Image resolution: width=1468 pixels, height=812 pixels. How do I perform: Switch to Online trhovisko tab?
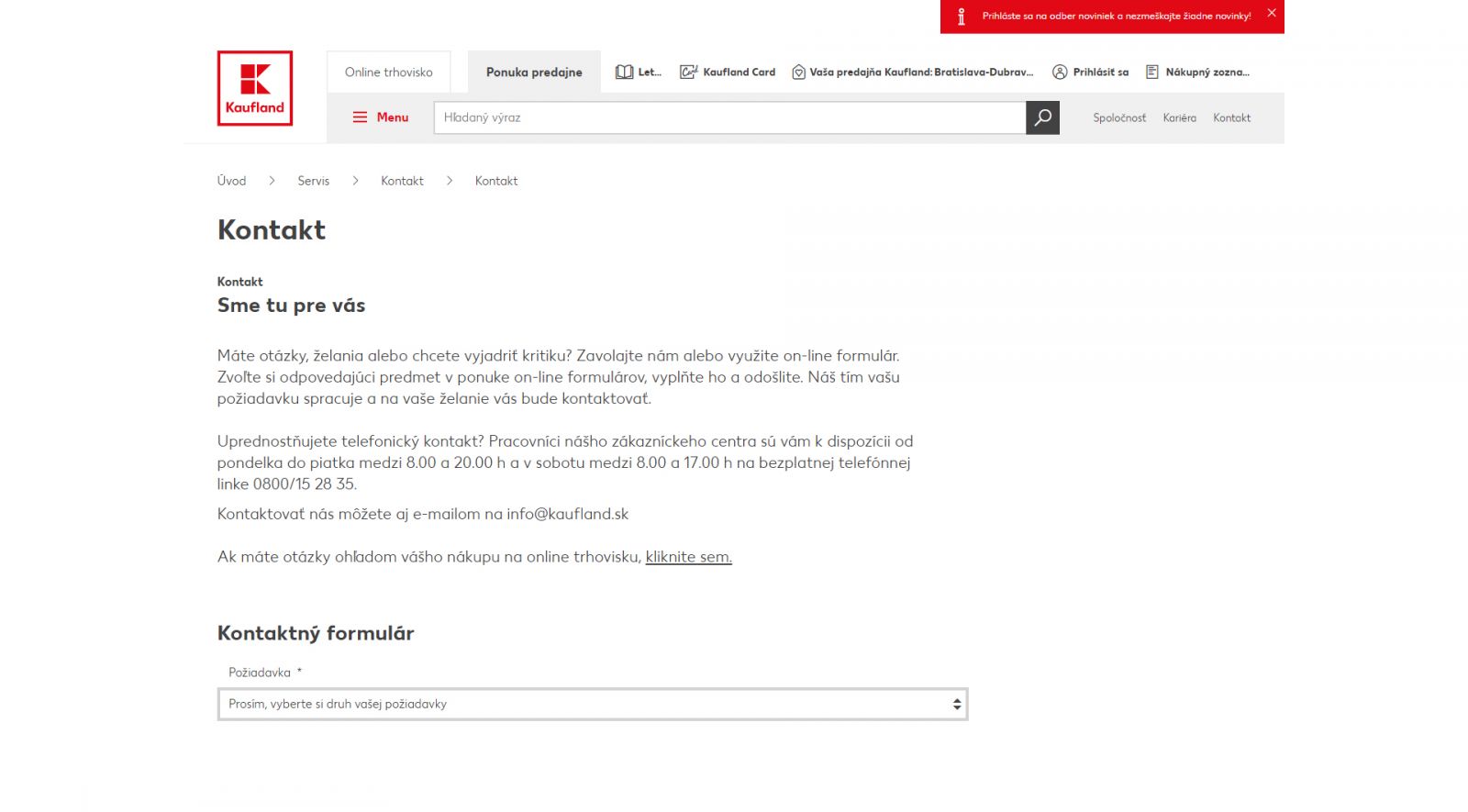[388, 72]
